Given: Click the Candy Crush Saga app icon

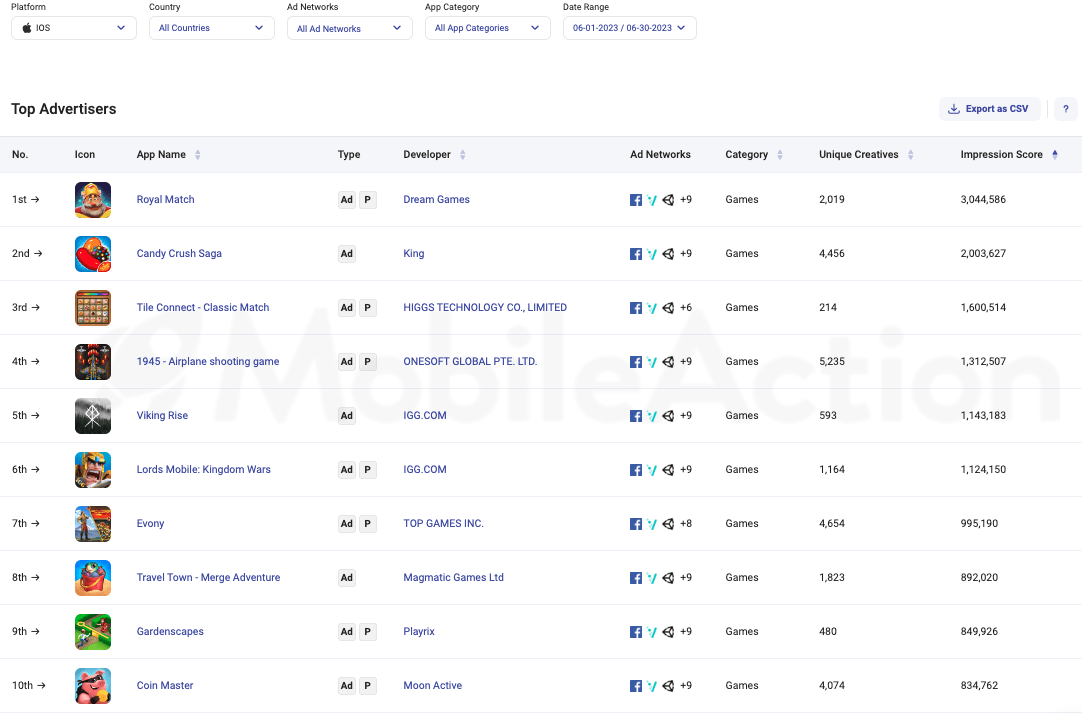Looking at the screenshot, I should pyautogui.click(x=92, y=254).
